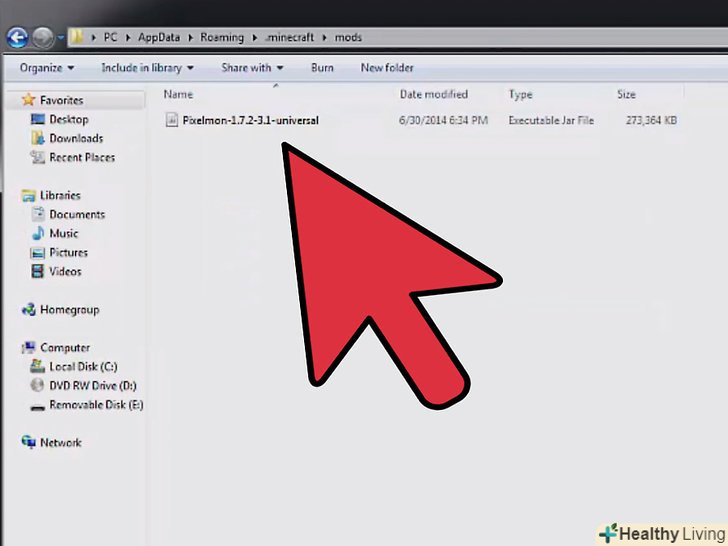Expand the arrow after PC breadcrumb
Viewport: 728px width, 546px height.
point(128,38)
